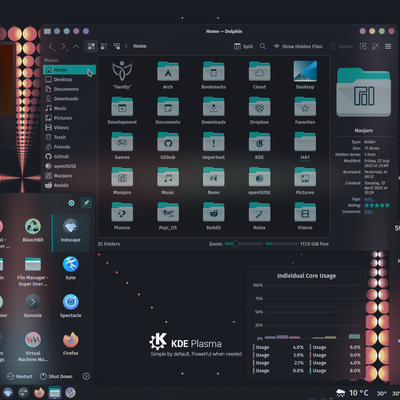This screenshot has height=400, width=400.
Task: Launch Kate from the app launcher
Action: (x=71, y=268)
